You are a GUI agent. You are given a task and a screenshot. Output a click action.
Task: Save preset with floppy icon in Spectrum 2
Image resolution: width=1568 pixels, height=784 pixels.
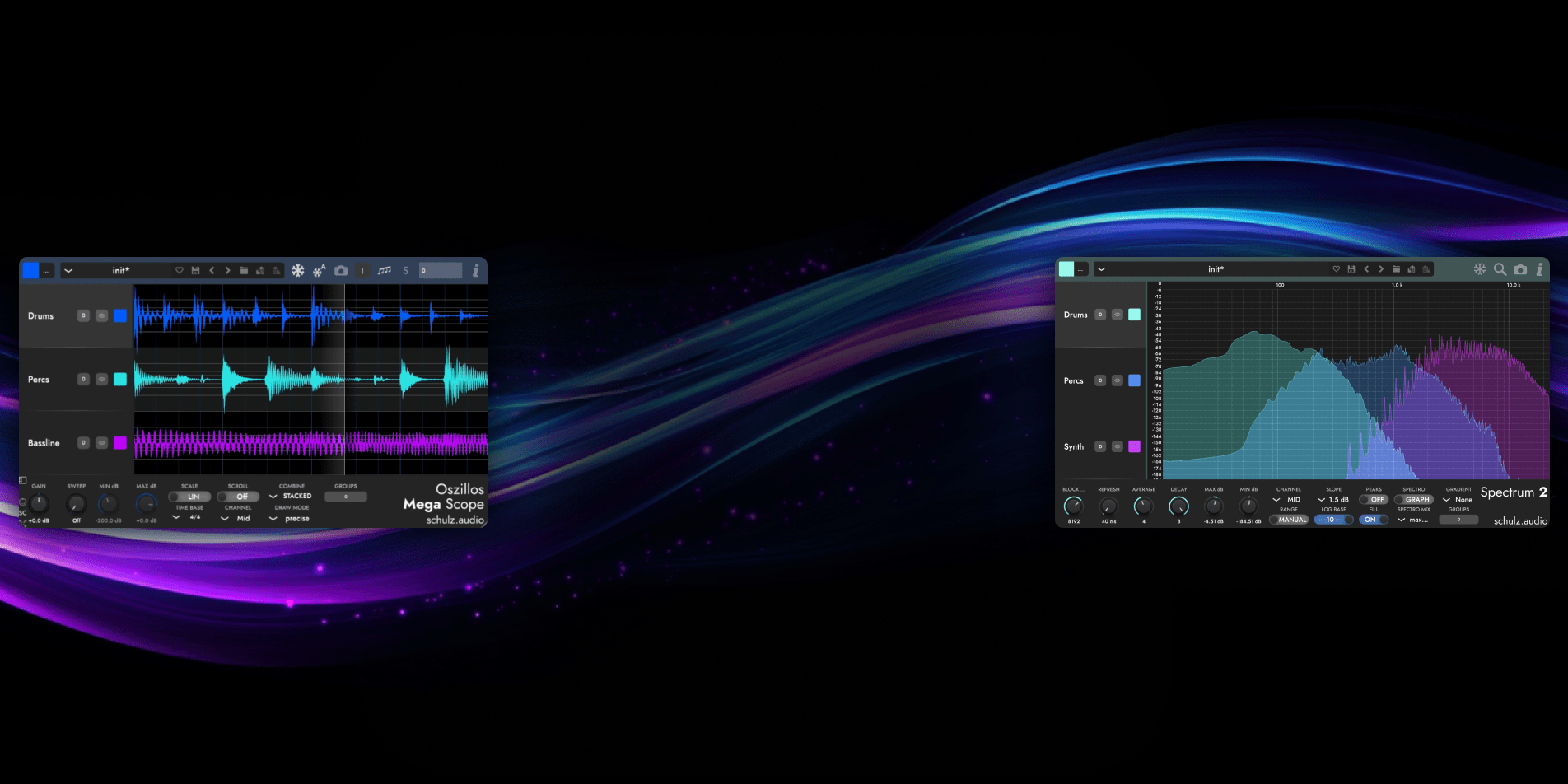click(1351, 269)
